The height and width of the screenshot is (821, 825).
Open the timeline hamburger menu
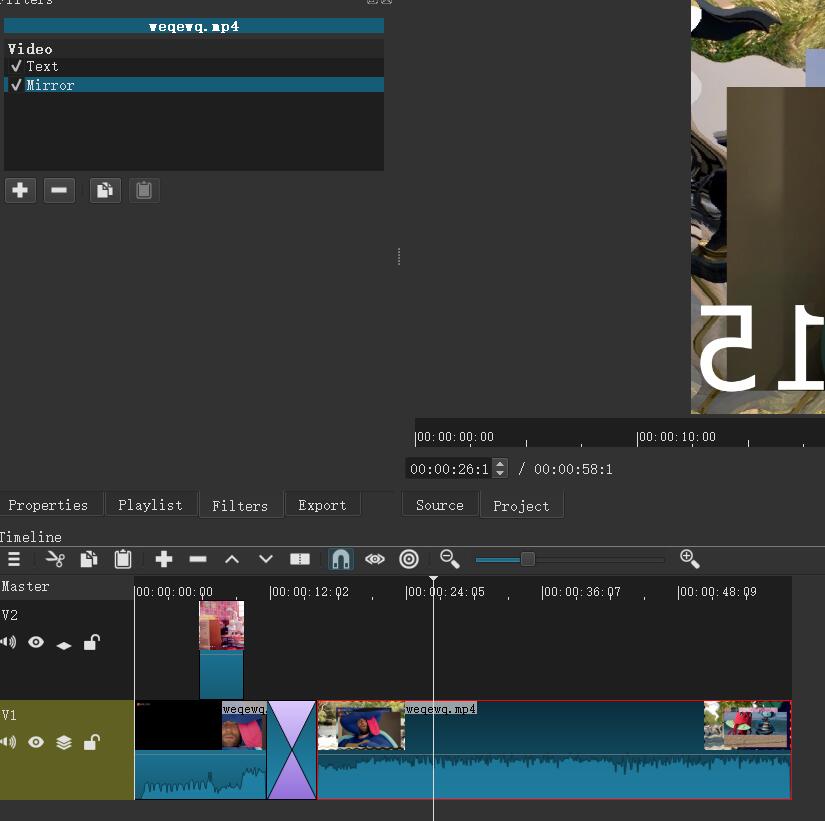click(14, 559)
